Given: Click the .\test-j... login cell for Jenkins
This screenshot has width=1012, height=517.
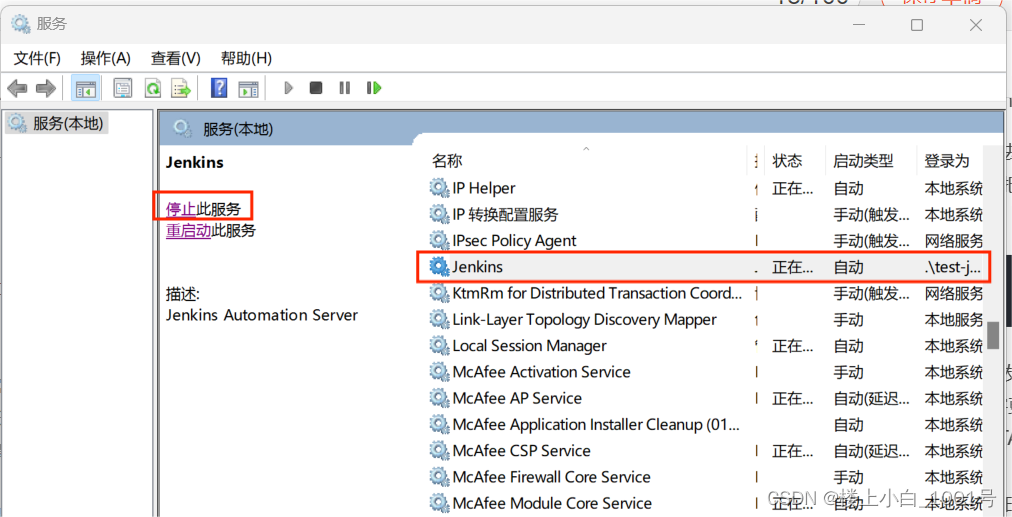Looking at the screenshot, I should click(953, 267).
